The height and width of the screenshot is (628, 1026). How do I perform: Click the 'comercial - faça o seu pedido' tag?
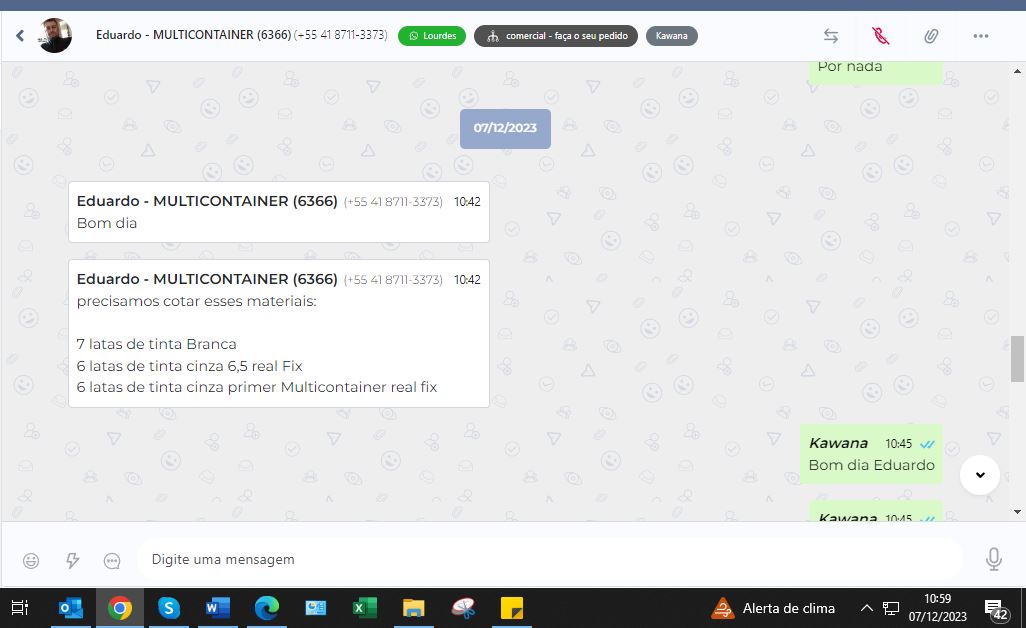click(x=555, y=36)
